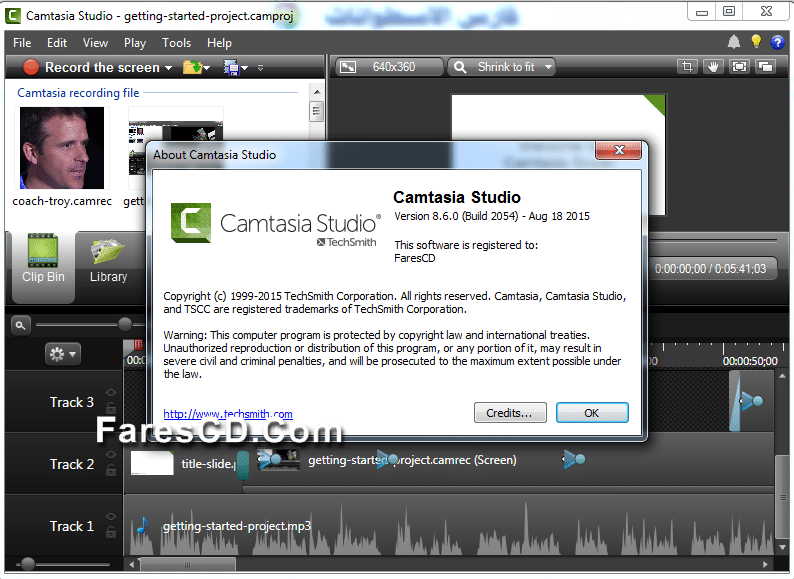The height and width of the screenshot is (579, 794).
Task: Open the Record the screen dropdown arrow
Action: [169, 68]
